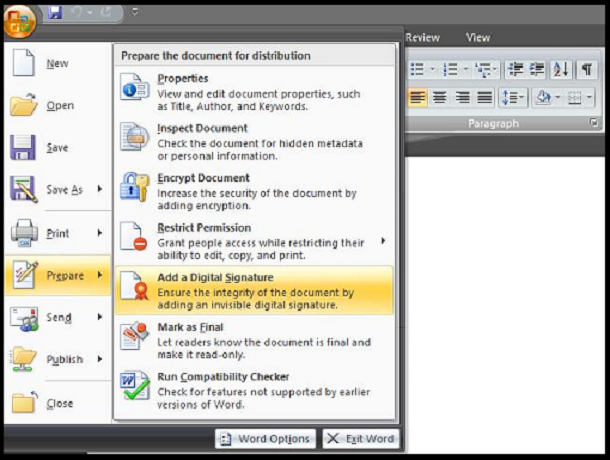610x460 pixels.
Task: Click the Sort A-Z icon
Action: [x=561, y=69]
